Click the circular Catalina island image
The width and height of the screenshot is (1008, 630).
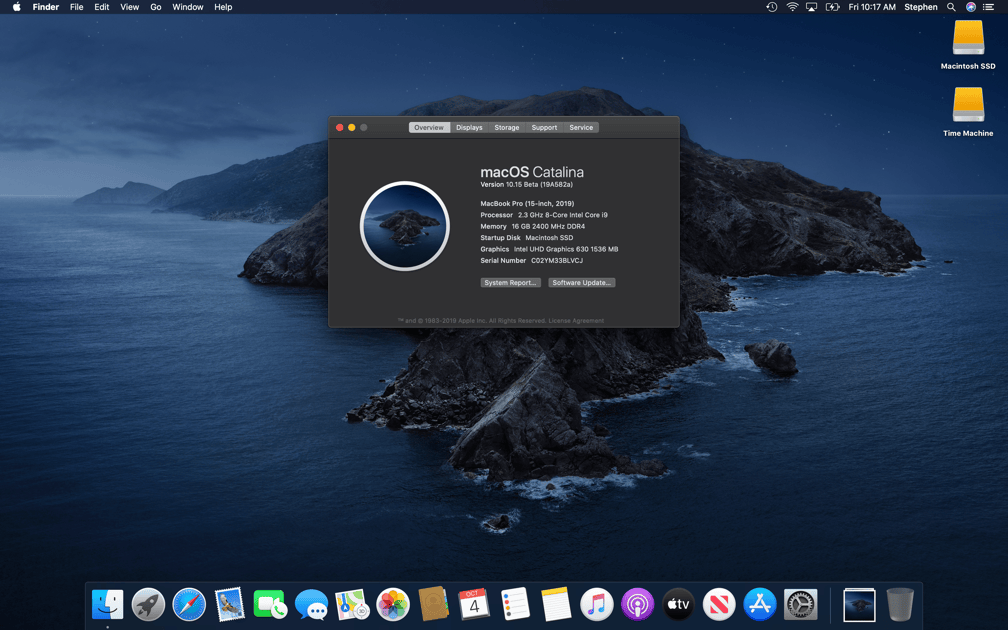pos(404,226)
